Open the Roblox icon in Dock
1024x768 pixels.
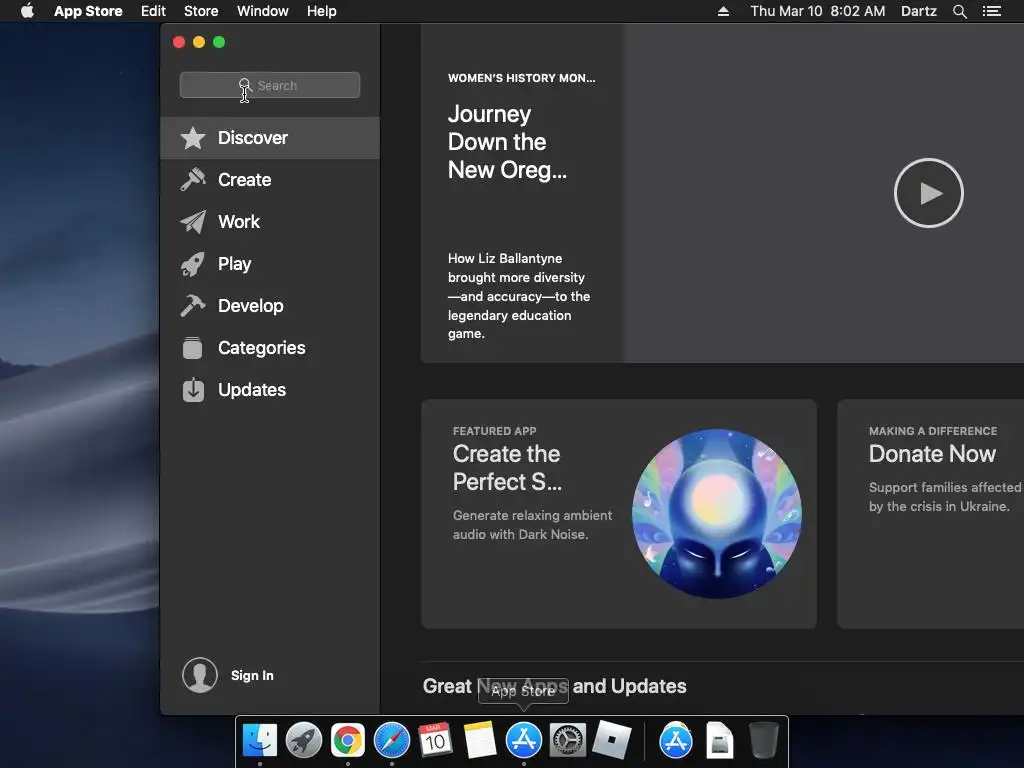[611, 741]
